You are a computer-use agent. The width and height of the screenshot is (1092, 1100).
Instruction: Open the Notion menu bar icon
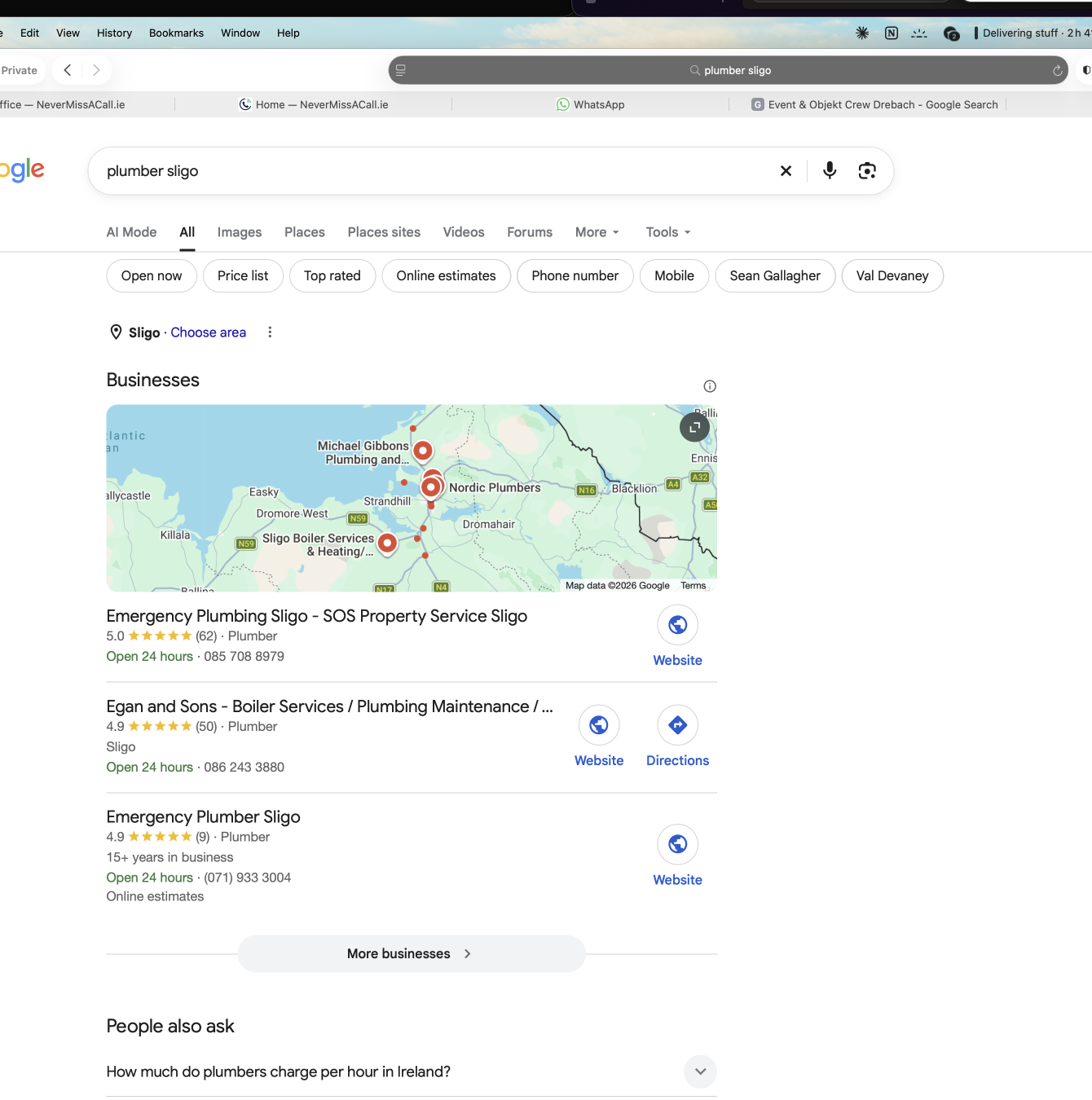point(892,33)
